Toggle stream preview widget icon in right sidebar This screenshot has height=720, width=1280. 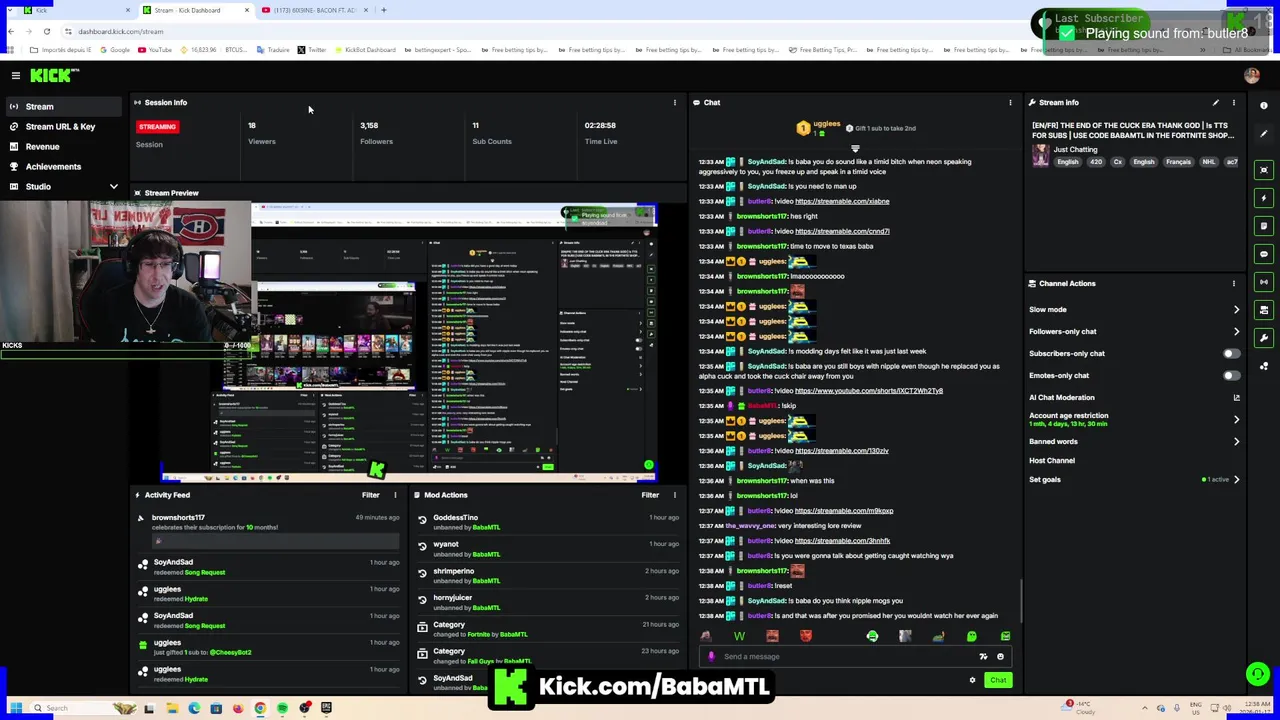1264,170
